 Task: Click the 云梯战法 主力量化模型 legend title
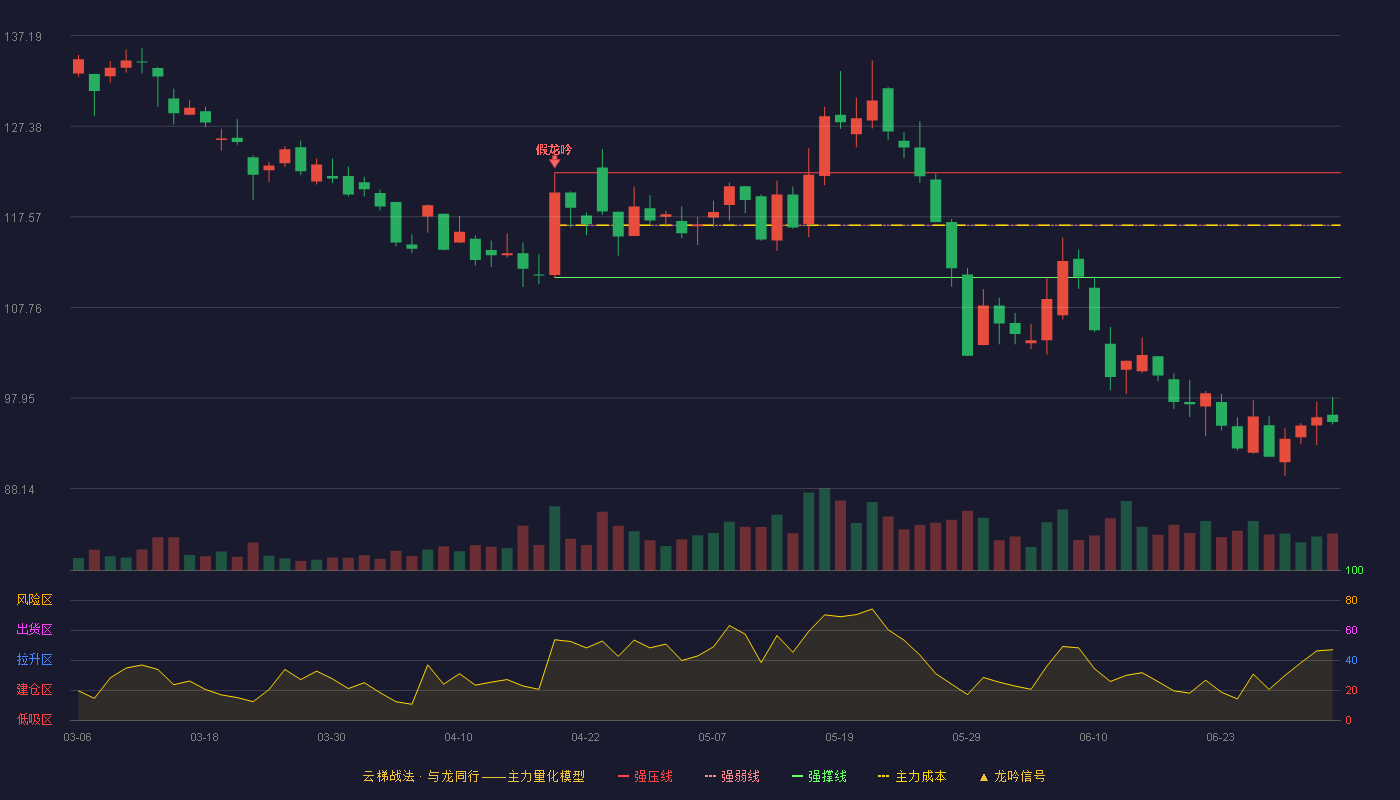[x=473, y=776]
